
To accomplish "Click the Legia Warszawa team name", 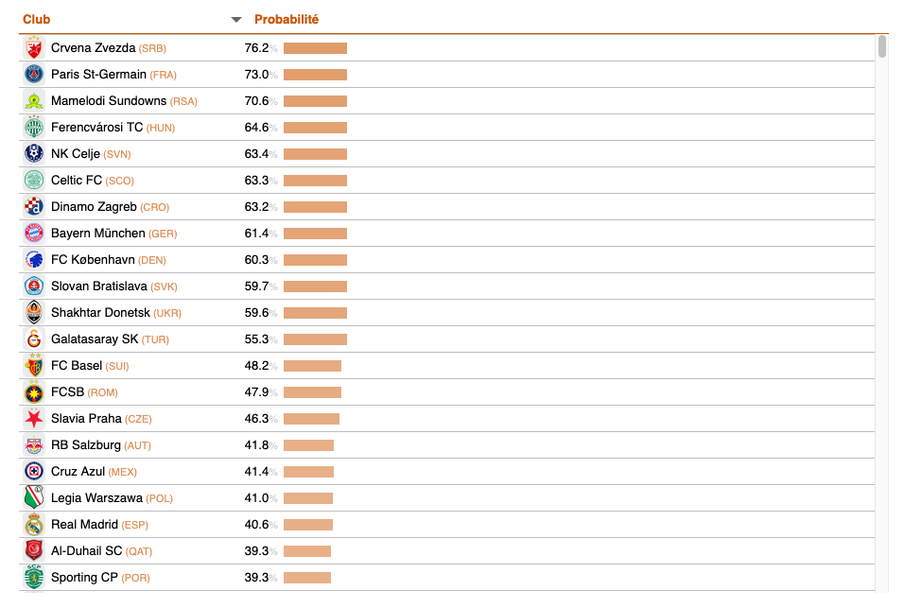I will pyautogui.click(x=96, y=498).
